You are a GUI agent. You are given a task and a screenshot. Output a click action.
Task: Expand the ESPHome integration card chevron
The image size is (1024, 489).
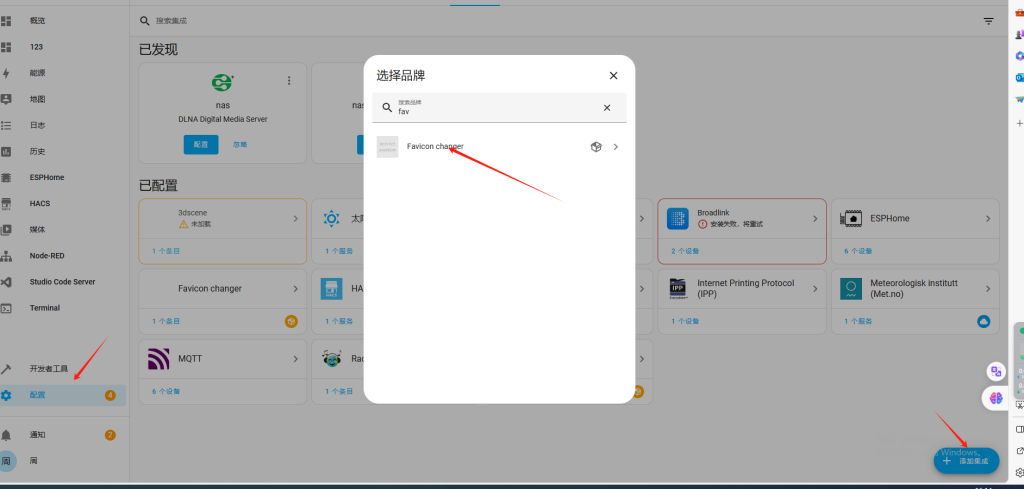(x=988, y=218)
